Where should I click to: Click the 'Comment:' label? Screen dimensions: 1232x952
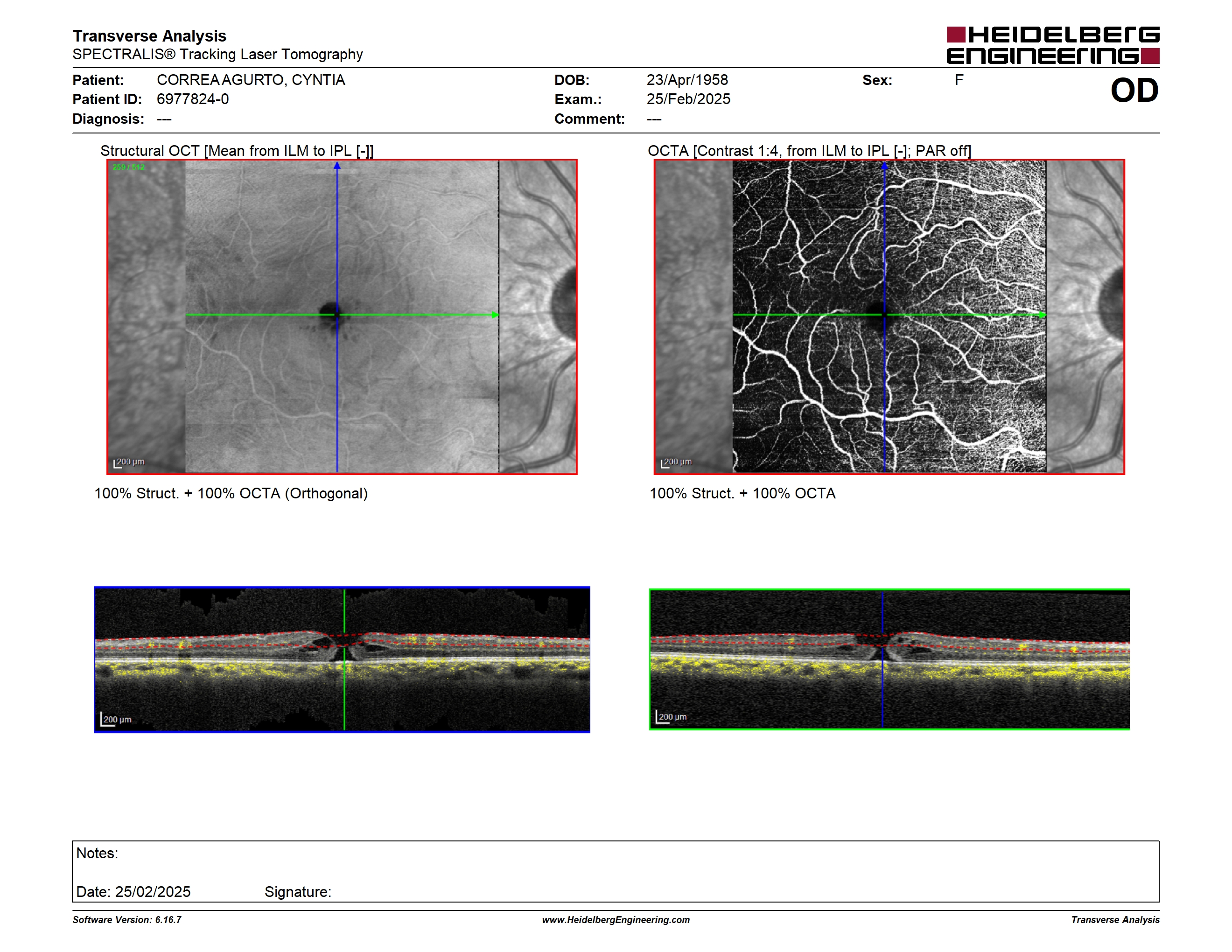[x=589, y=119]
